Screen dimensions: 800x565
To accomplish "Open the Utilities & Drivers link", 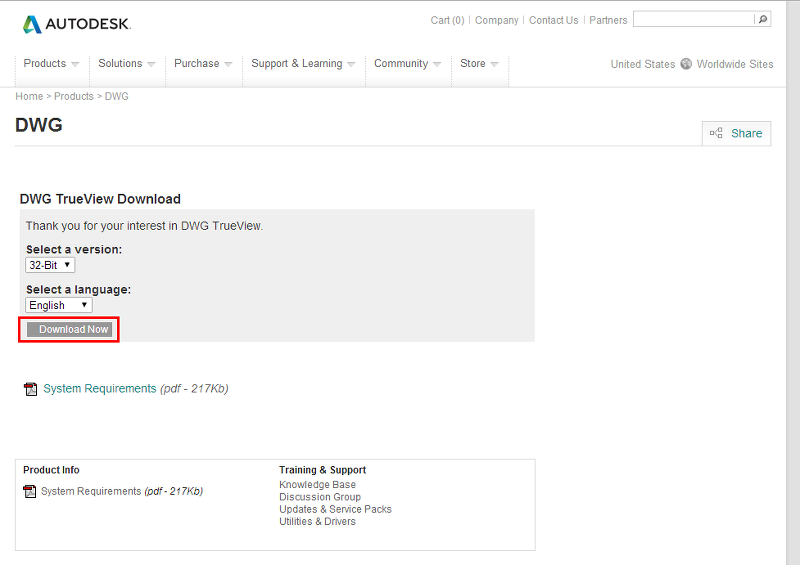I will coord(317,522).
